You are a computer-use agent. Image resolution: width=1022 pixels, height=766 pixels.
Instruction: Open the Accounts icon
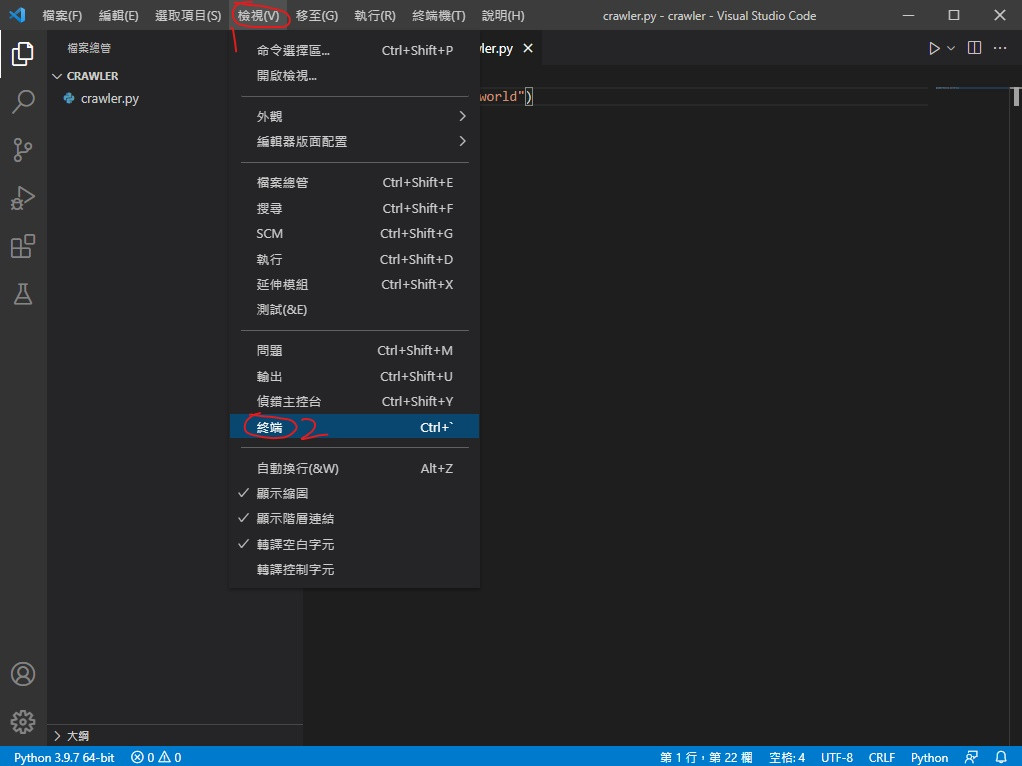[x=23, y=674]
